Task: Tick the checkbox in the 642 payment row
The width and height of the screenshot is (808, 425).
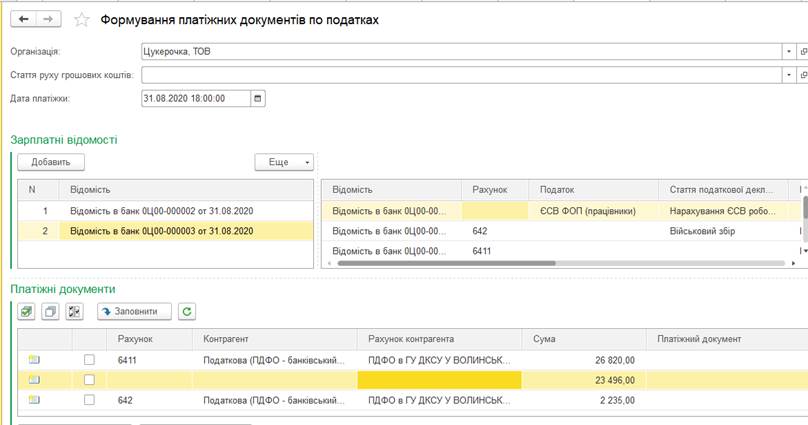Action: (89, 400)
